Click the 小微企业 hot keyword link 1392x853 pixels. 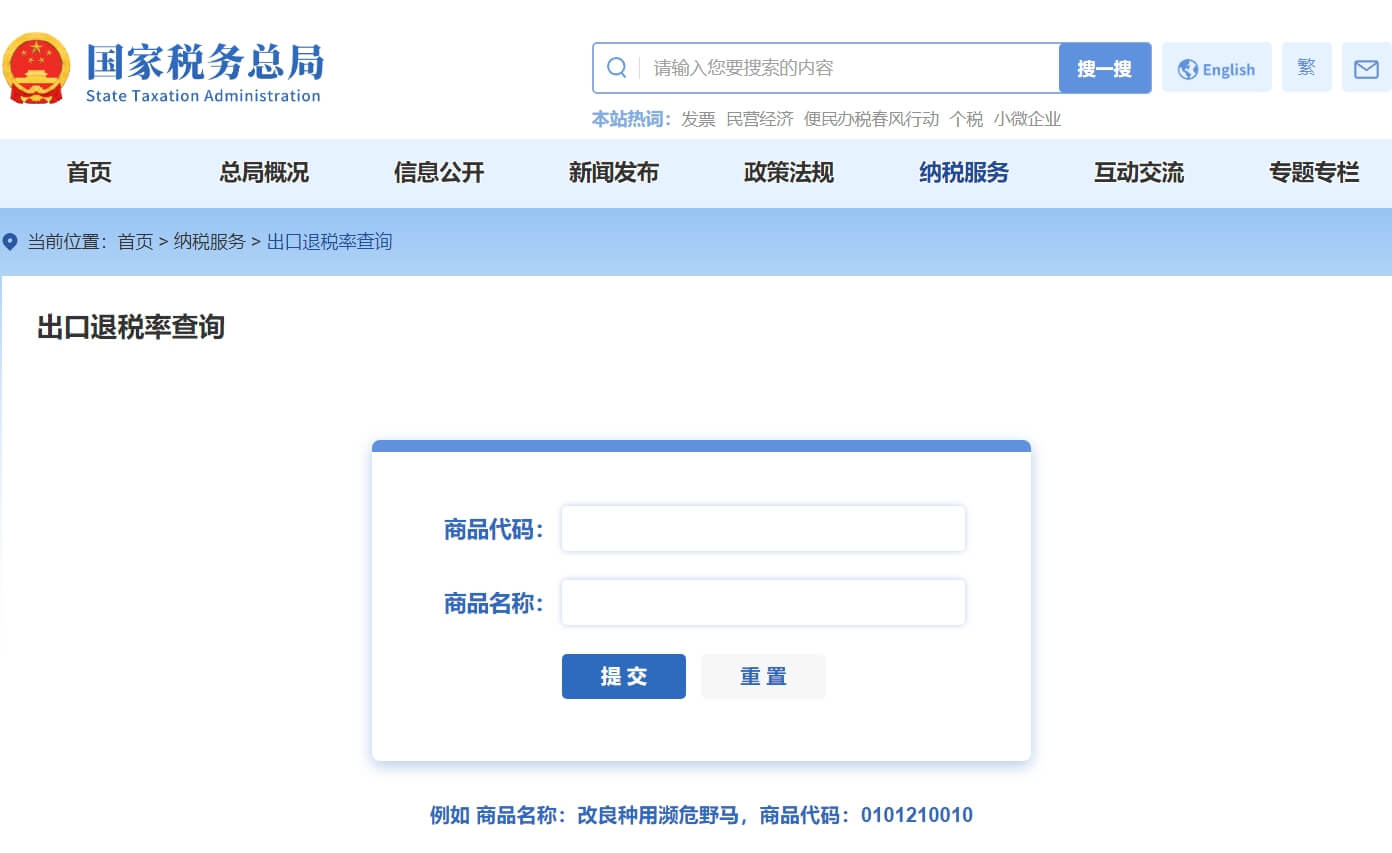1027,119
